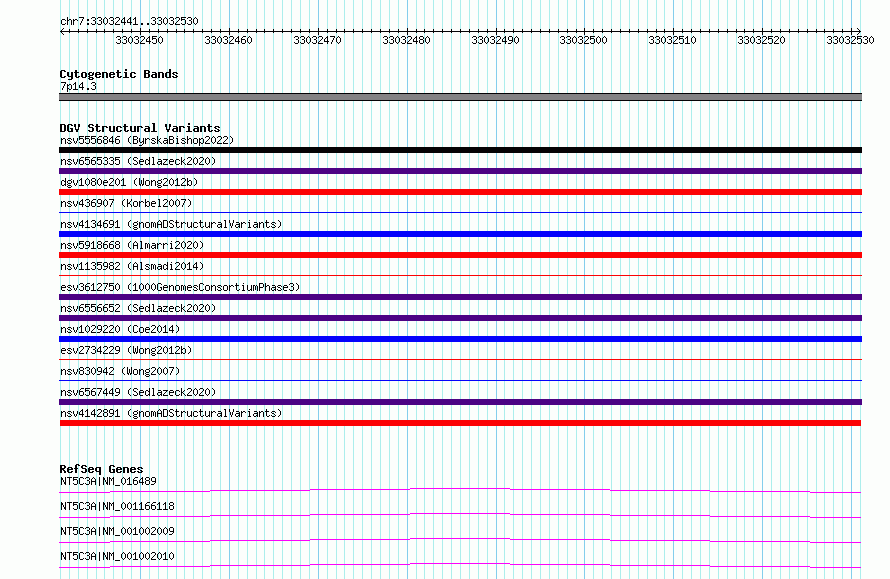The width and height of the screenshot is (890, 579).
Task: Click the purple esv3612750 variant bar
Action: pyautogui.click(x=460, y=297)
